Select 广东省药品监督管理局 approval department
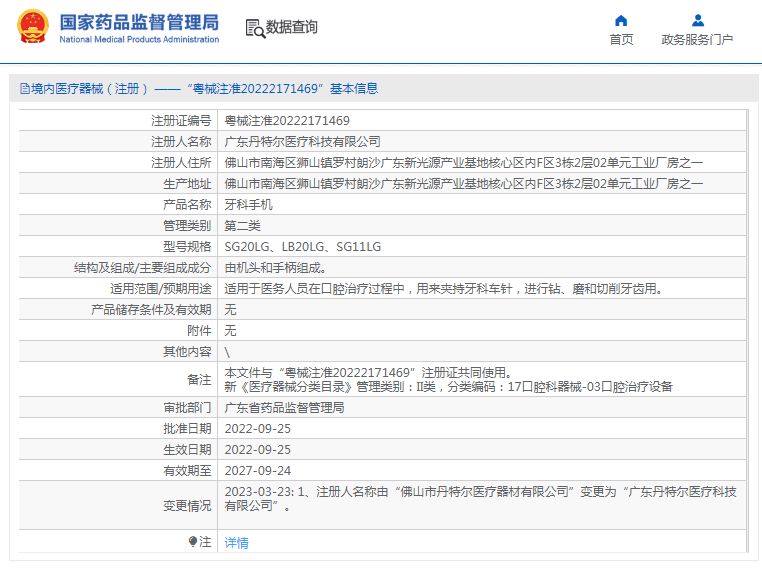762x569 pixels. pos(284,407)
